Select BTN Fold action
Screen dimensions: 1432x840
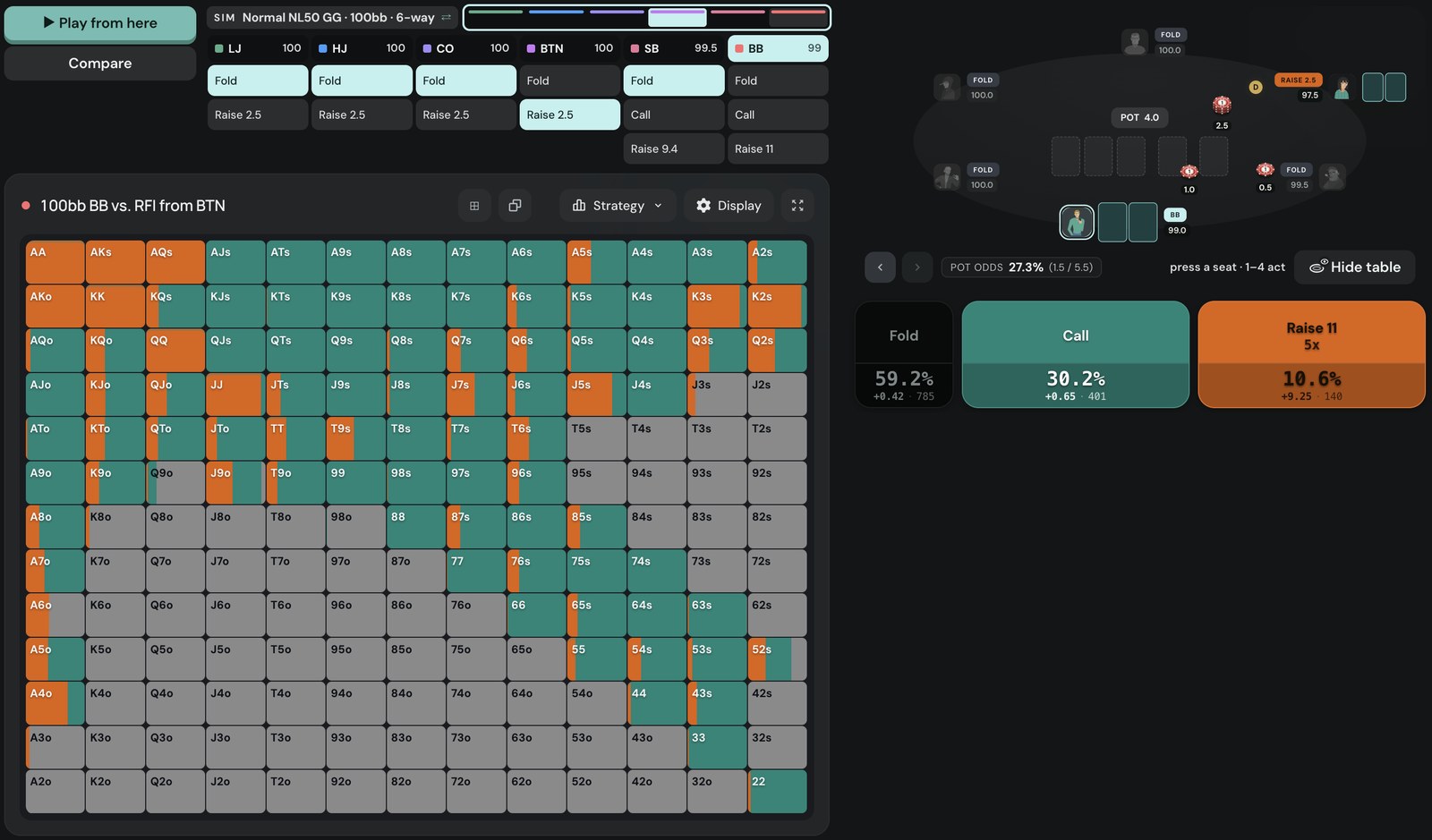(x=570, y=81)
